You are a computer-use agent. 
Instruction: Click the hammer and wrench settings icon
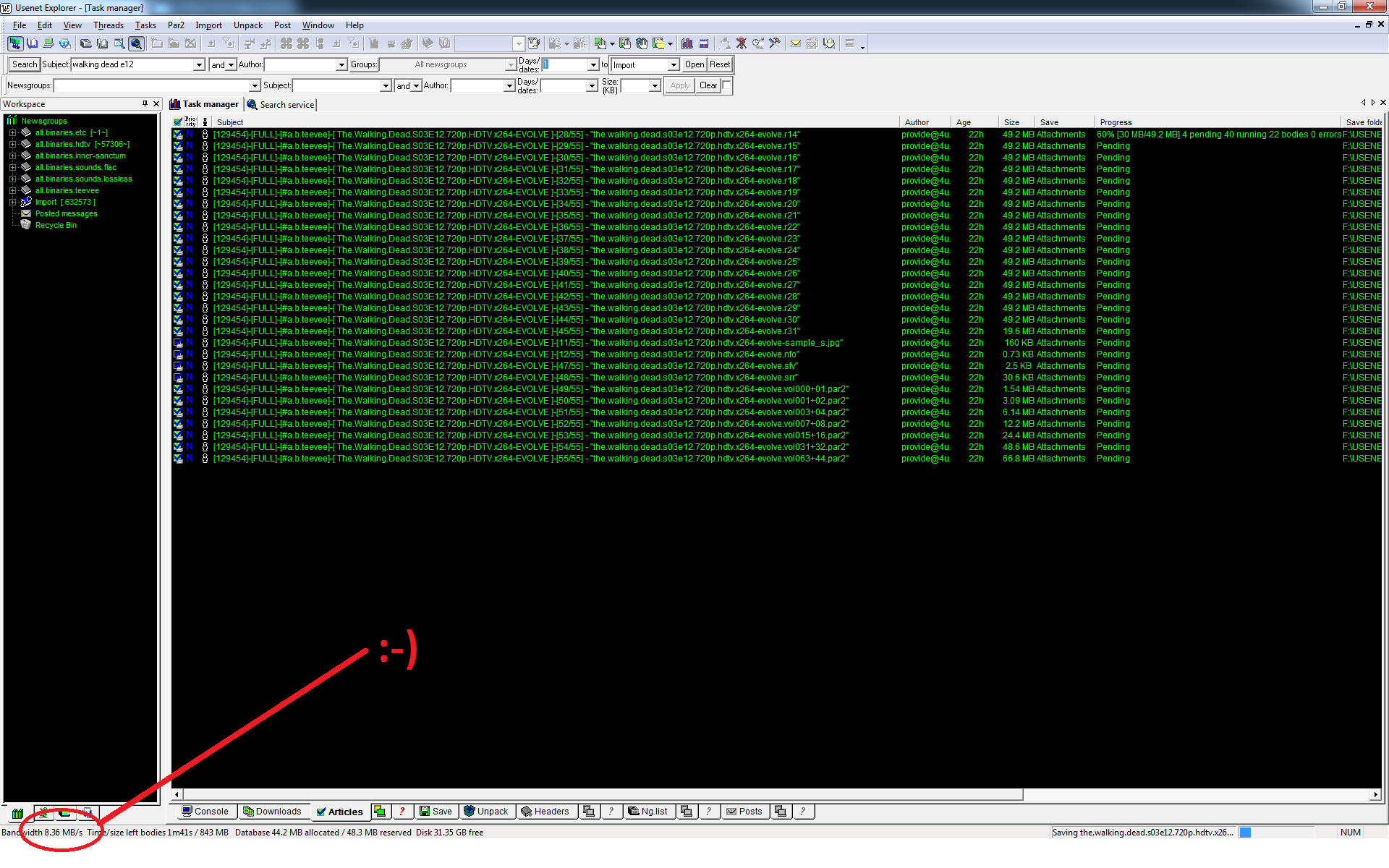coord(774,43)
